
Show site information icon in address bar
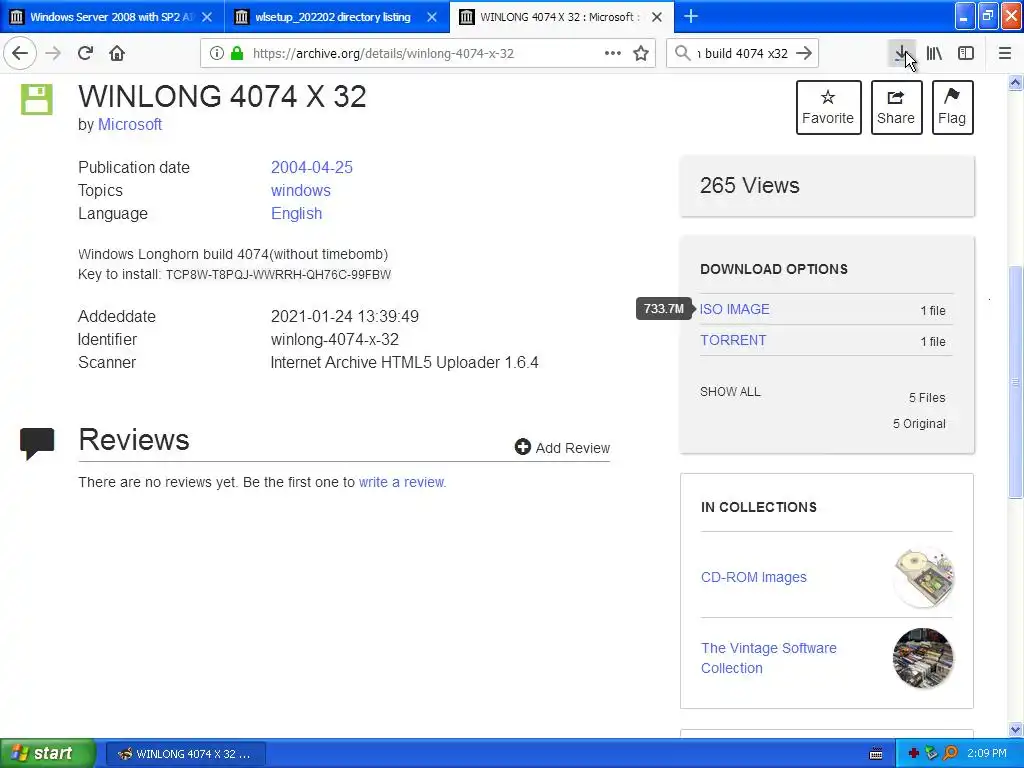[x=216, y=54]
